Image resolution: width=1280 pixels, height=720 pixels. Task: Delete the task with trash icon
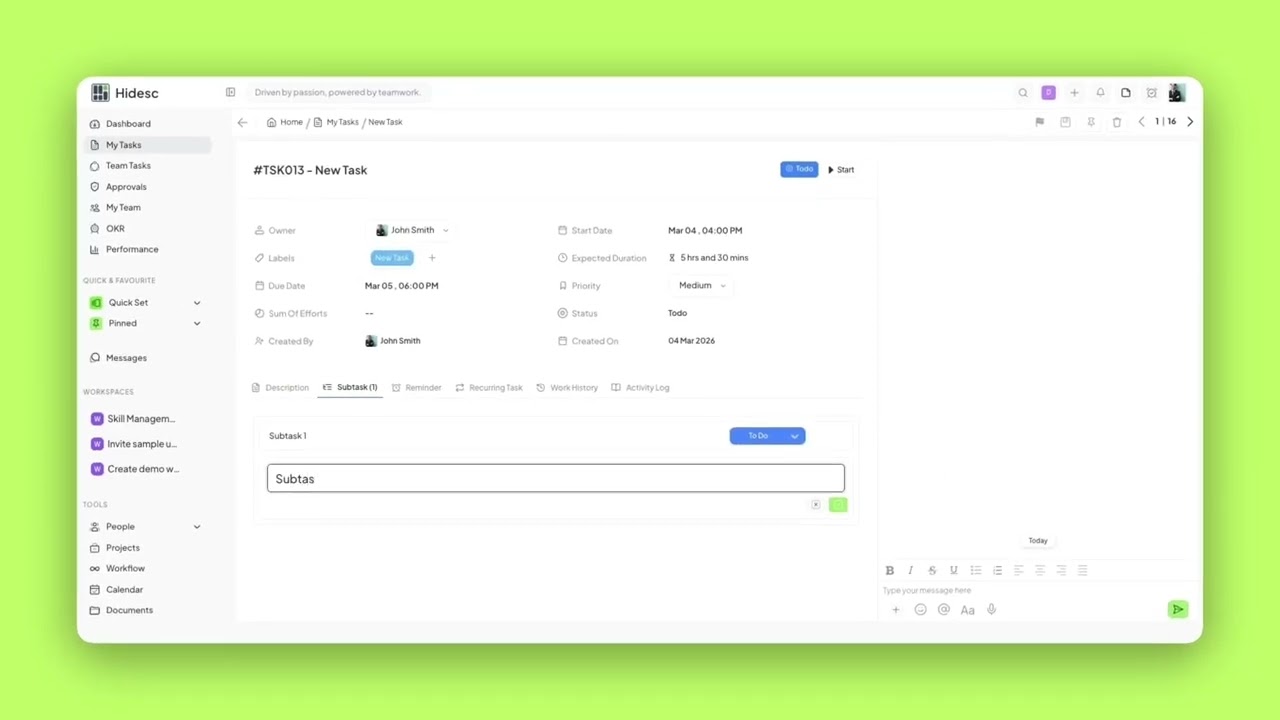(x=1117, y=122)
